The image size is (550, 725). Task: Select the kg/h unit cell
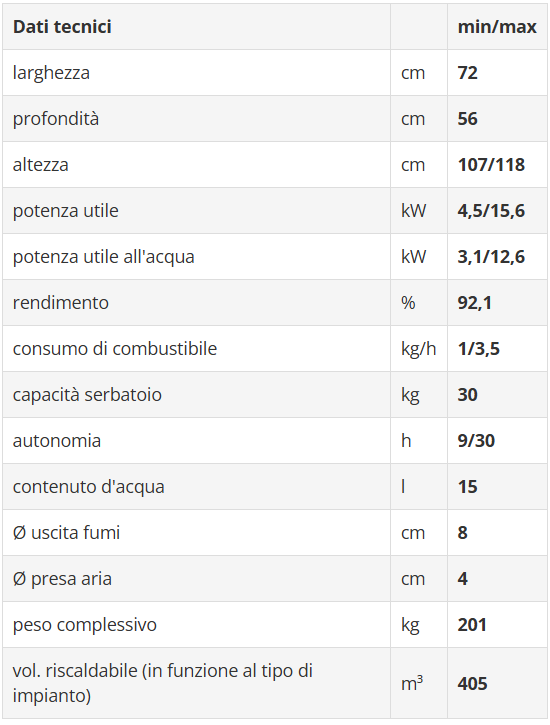pyautogui.click(x=419, y=349)
